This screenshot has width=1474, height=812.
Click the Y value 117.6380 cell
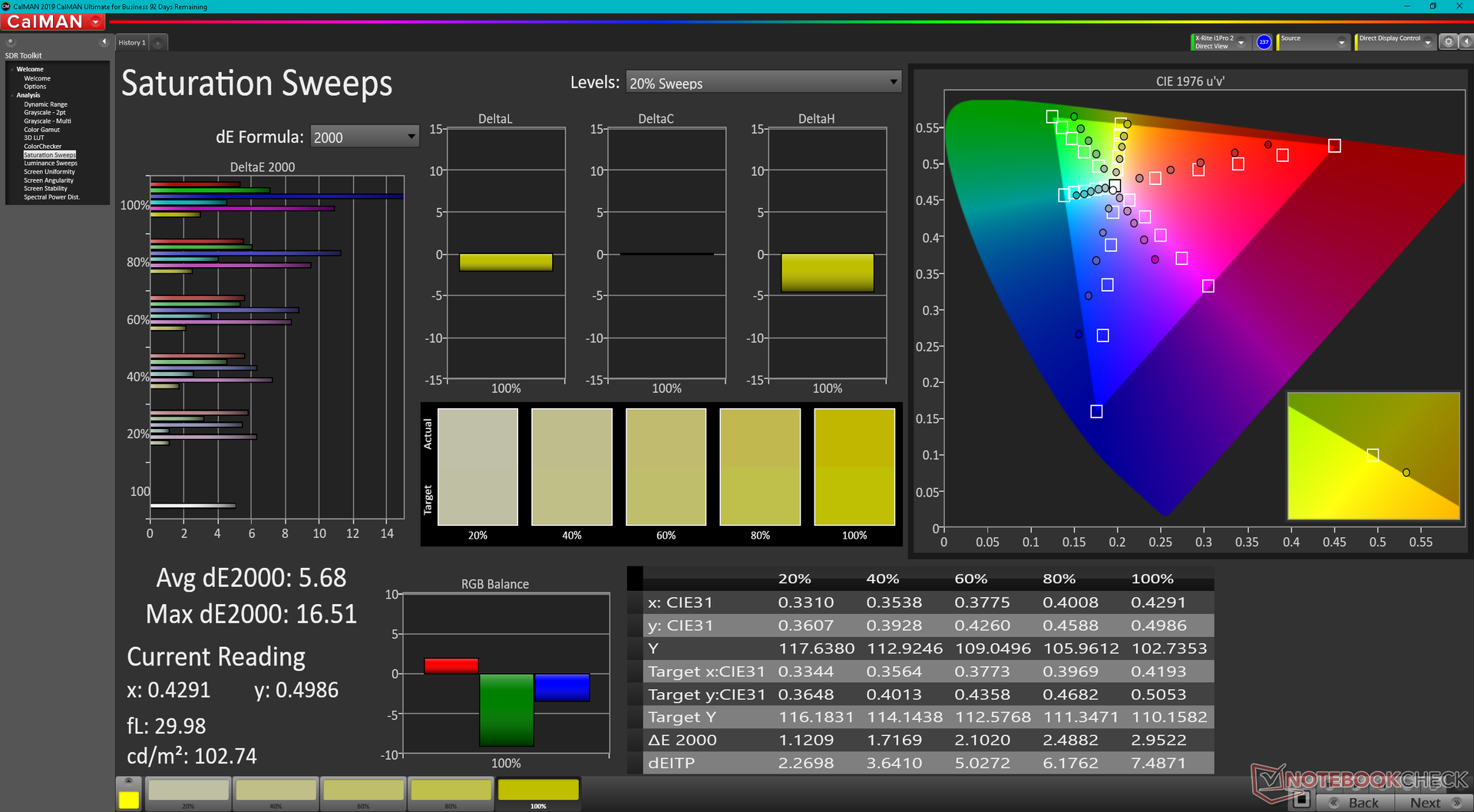click(x=816, y=649)
